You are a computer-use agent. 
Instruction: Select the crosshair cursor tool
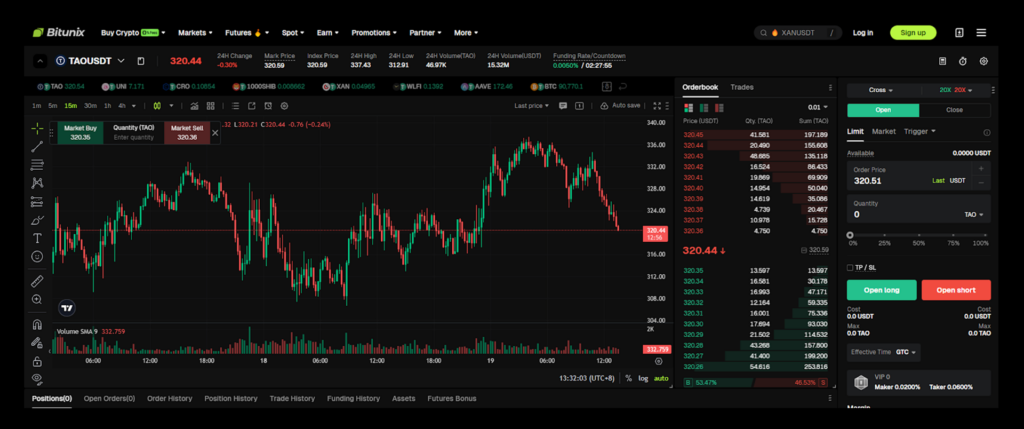[x=37, y=128]
